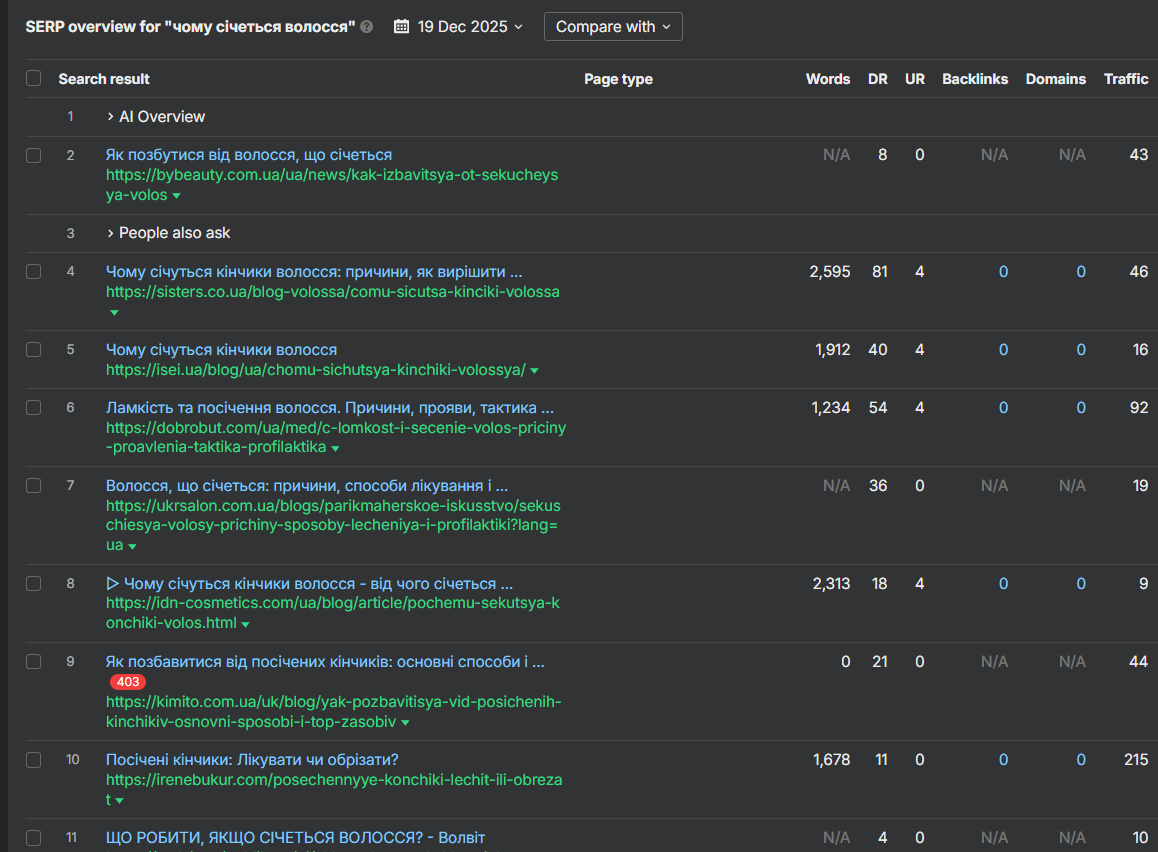Open URL dropdown arrow for irenebukur.com link
The height and width of the screenshot is (852, 1158).
coord(120,800)
